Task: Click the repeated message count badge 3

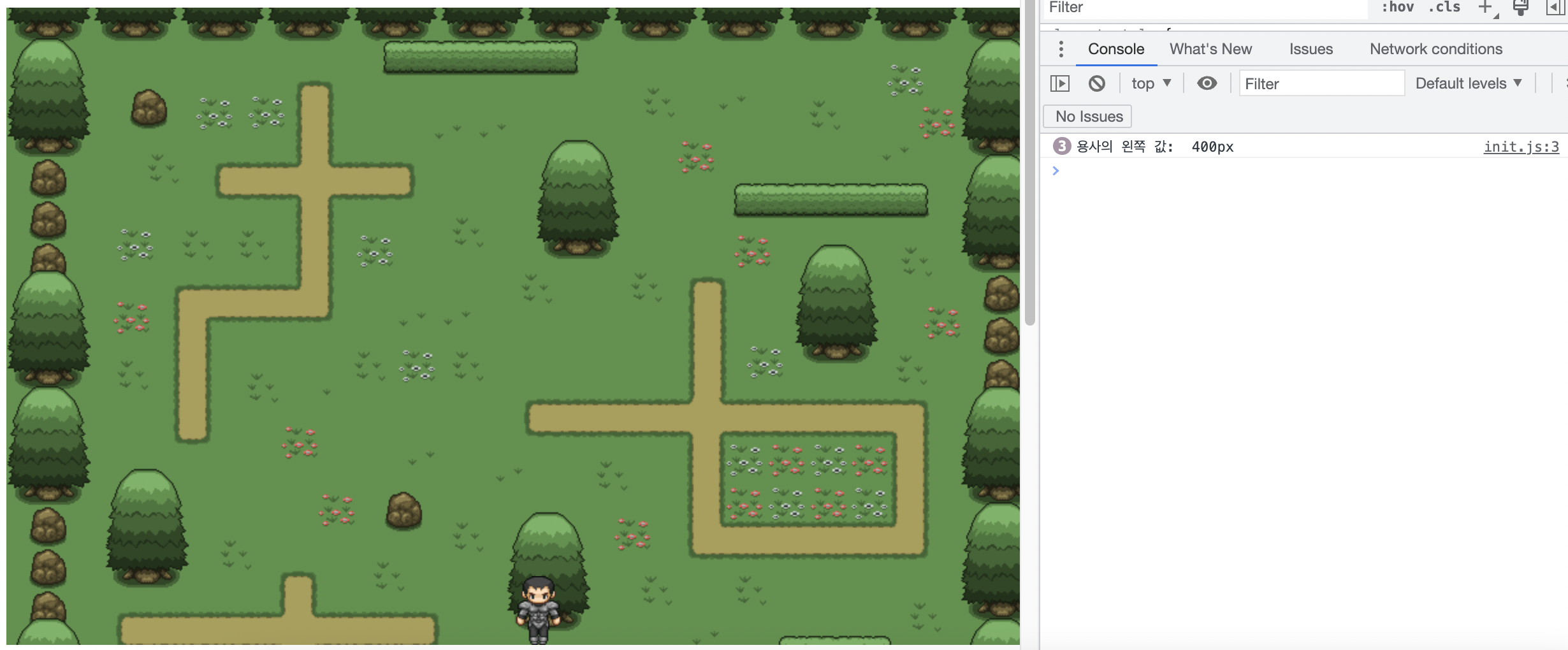Action: [1061, 147]
